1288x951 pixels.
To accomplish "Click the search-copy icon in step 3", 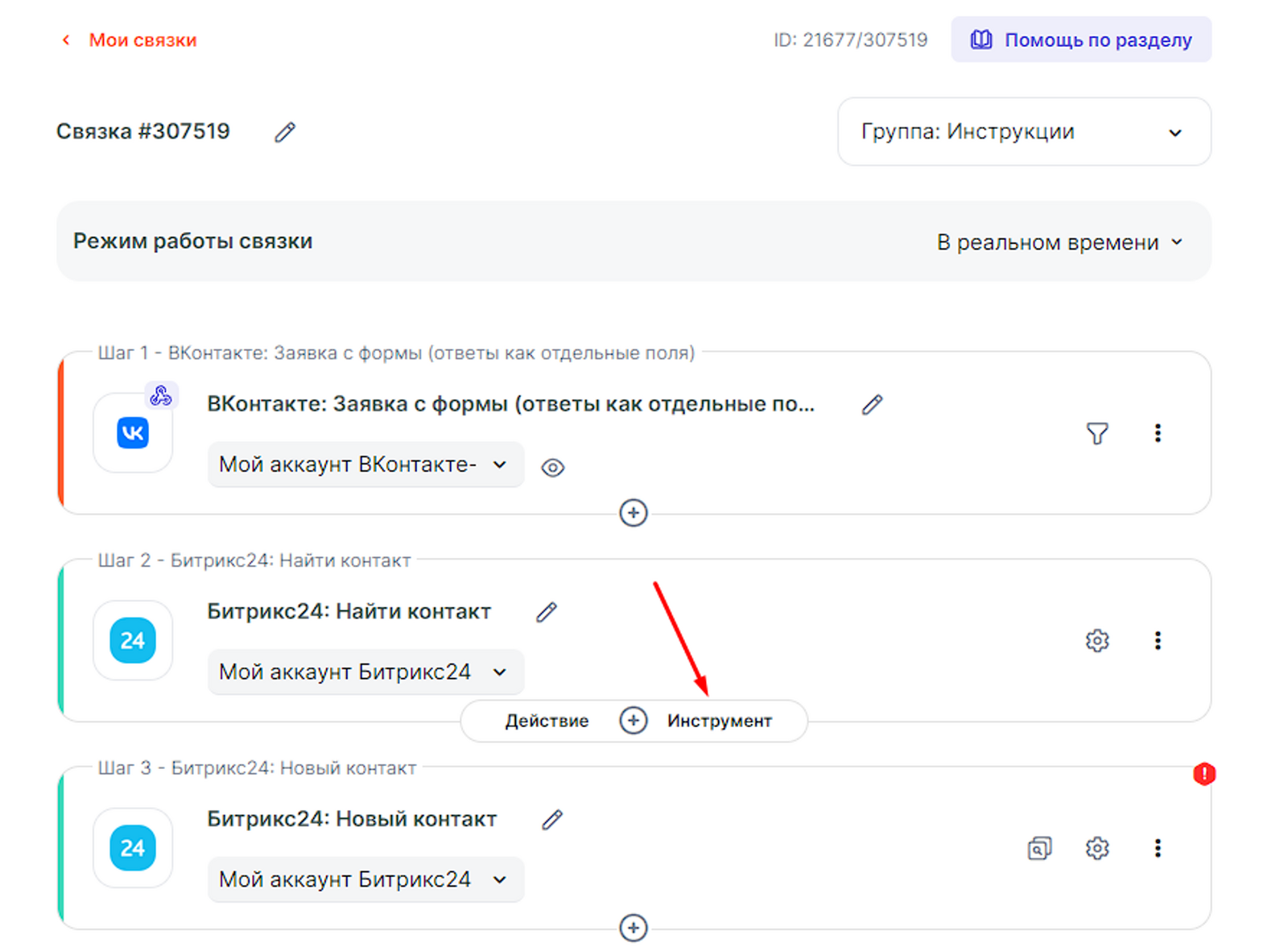I will 1039,848.
